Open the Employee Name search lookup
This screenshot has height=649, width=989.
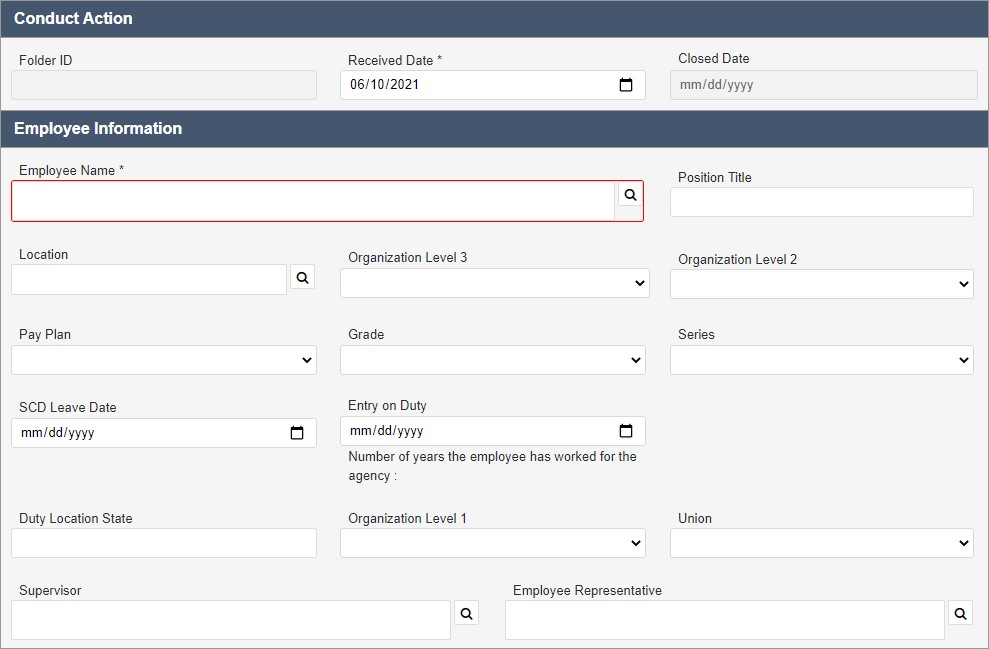[630, 195]
